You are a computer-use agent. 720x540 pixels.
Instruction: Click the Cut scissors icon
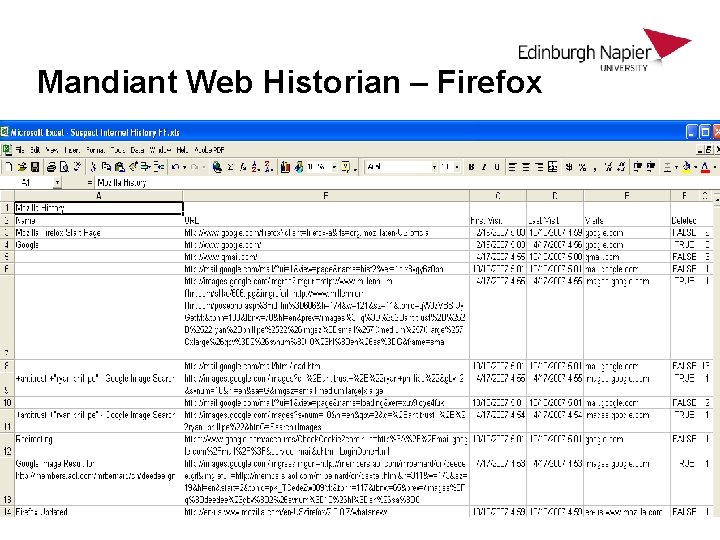coord(93,167)
